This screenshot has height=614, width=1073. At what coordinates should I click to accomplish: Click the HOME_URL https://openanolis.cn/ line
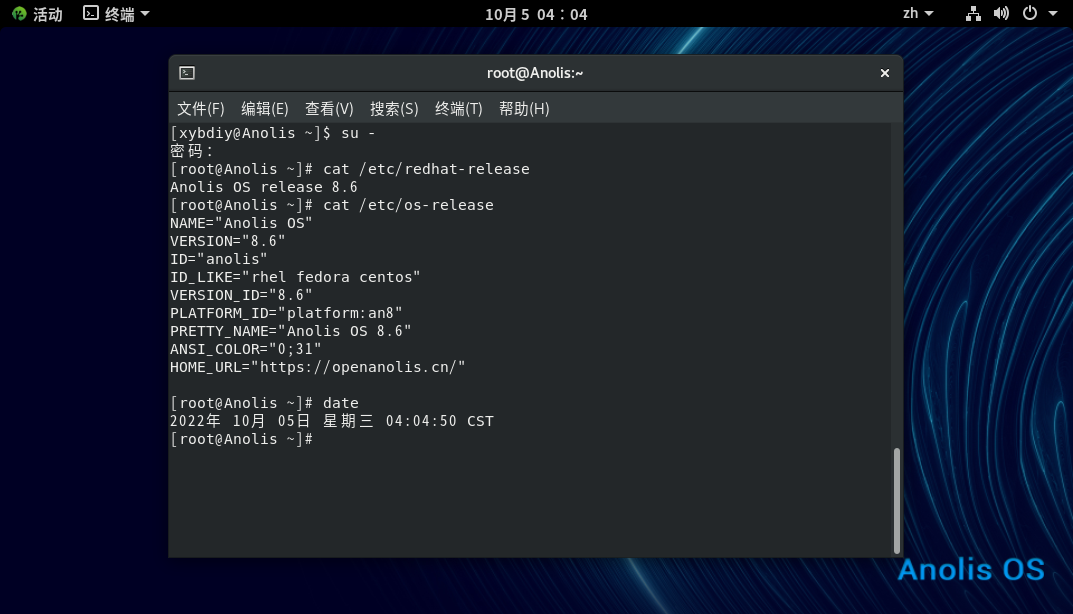point(318,368)
